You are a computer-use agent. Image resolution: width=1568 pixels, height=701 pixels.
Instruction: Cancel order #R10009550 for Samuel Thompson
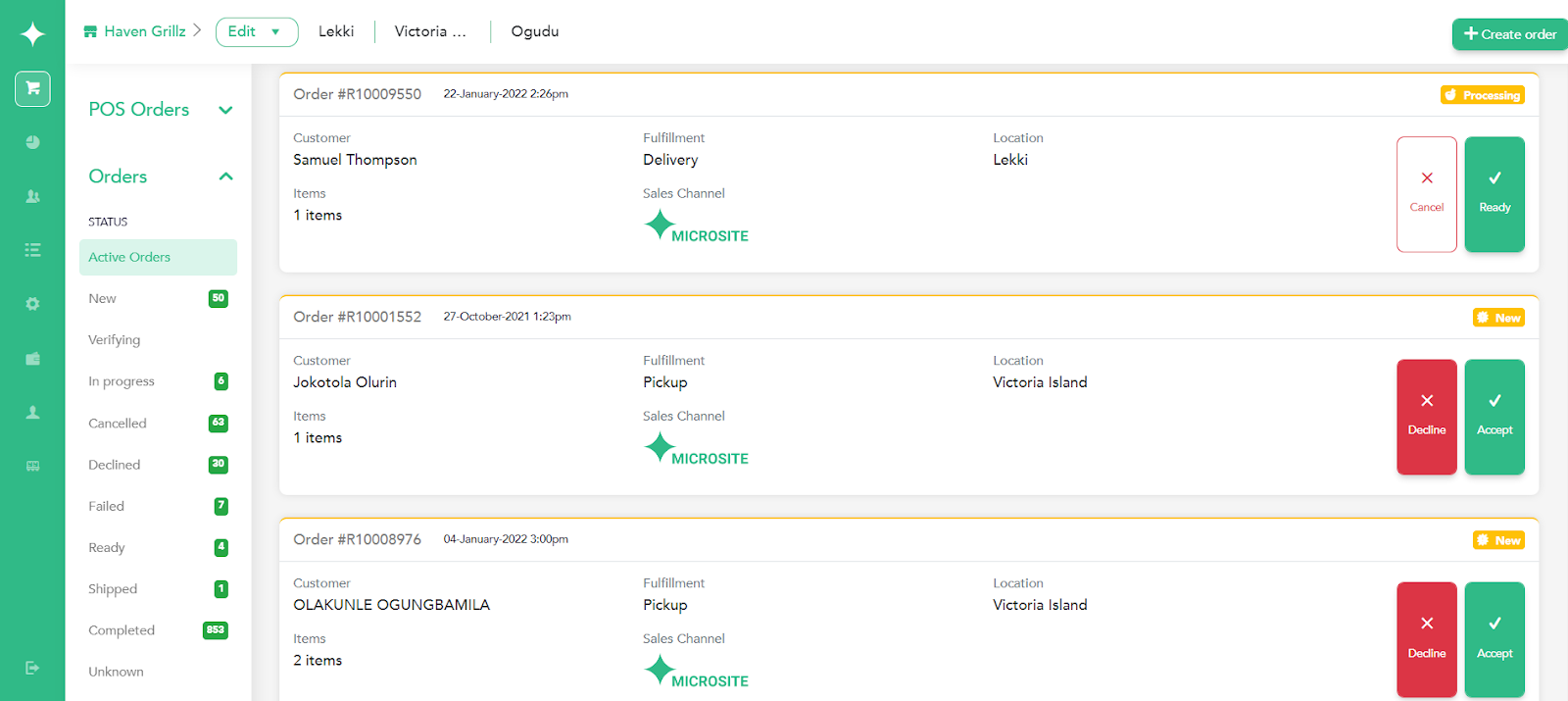point(1427,194)
